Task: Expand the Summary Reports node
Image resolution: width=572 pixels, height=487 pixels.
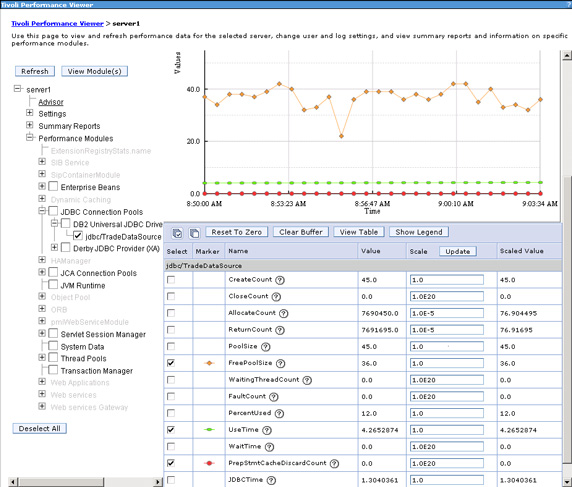Action: 30,125
